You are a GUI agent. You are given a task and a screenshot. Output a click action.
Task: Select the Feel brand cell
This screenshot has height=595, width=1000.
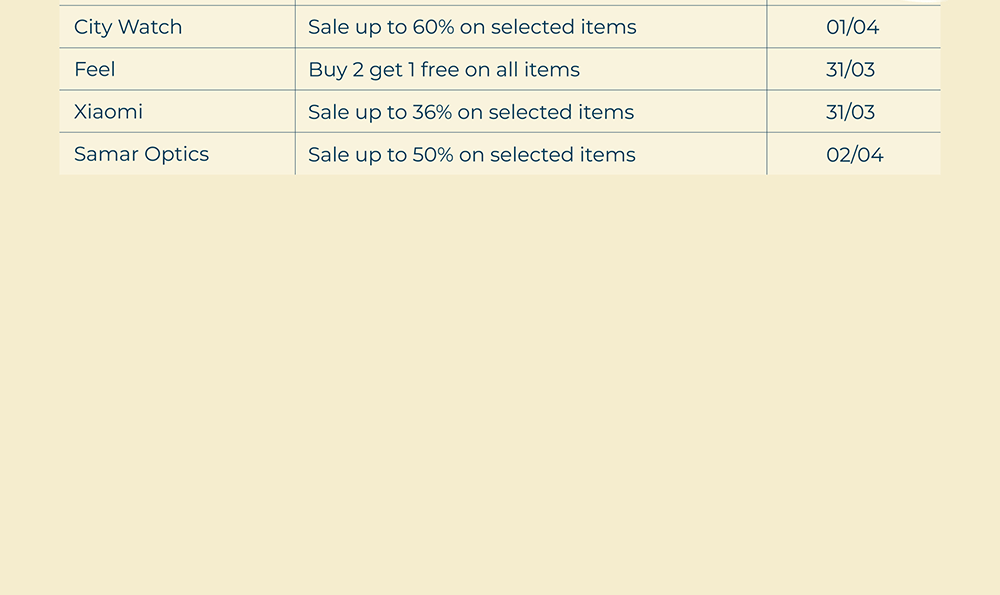pyautogui.click(x=95, y=70)
